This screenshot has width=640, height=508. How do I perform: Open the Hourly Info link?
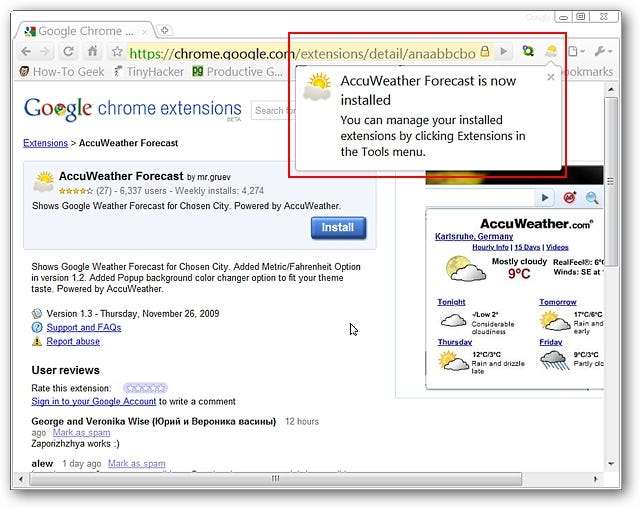click(x=490, y=247)
